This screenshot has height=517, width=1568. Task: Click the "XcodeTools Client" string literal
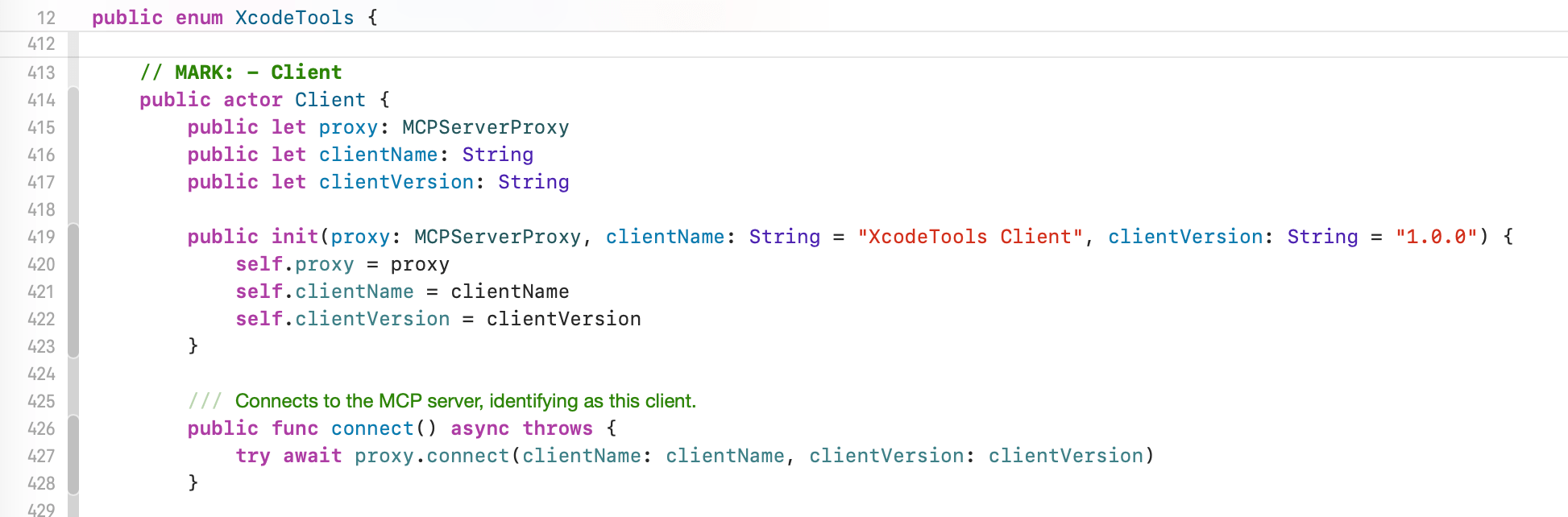[x=970, y=236]
